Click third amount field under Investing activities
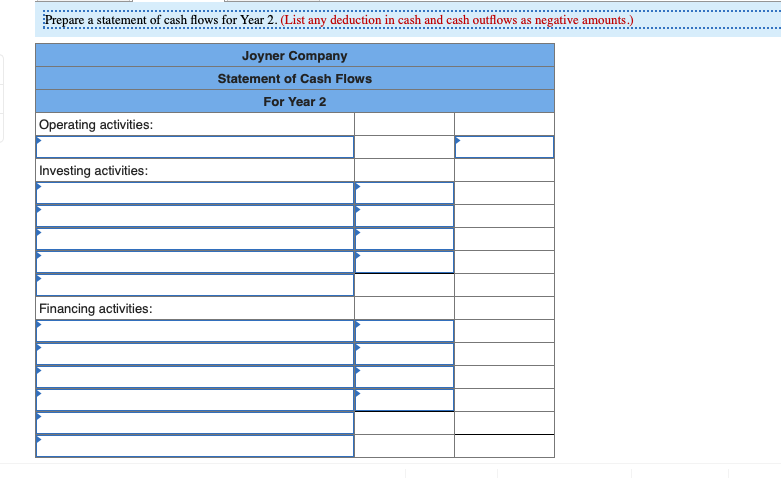This screenshot has width=781, height=478. click(404, 239)
